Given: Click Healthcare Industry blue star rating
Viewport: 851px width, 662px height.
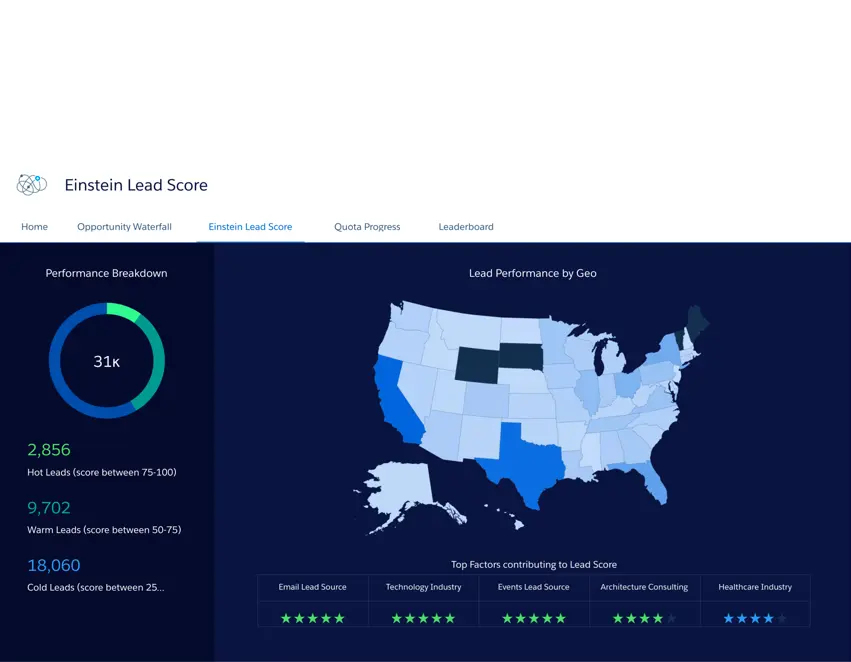Looking at the screenshot, I should point(755,618).
